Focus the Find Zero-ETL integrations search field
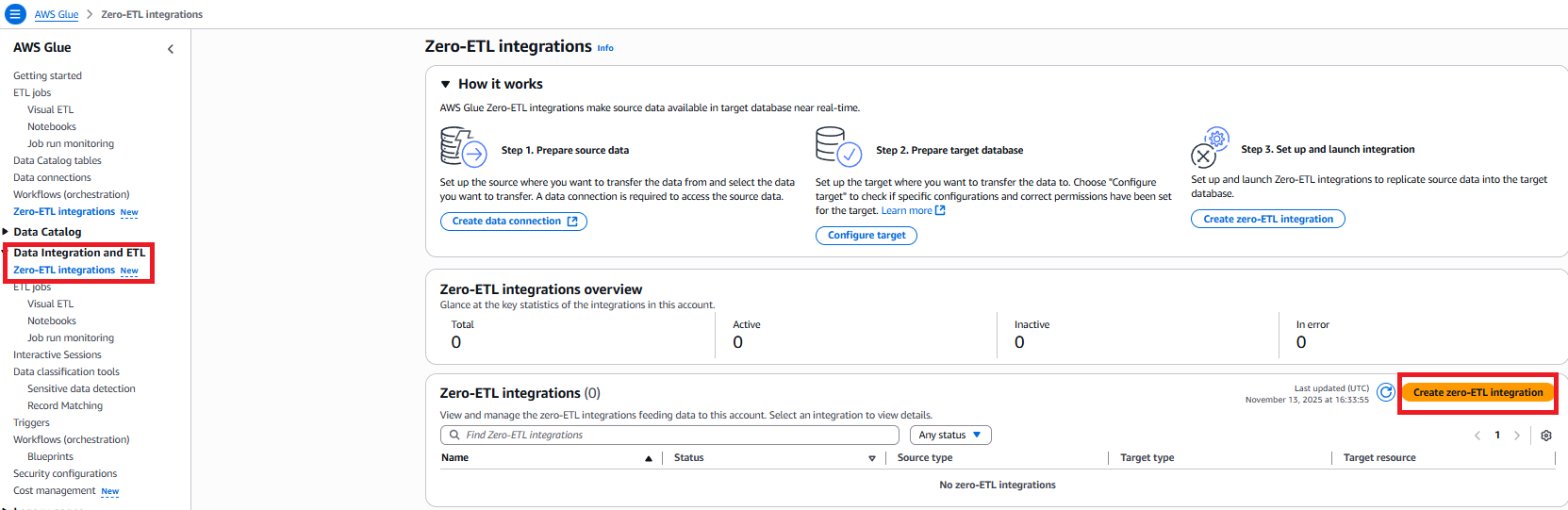The image size is (1568, 510). point(669,436)
